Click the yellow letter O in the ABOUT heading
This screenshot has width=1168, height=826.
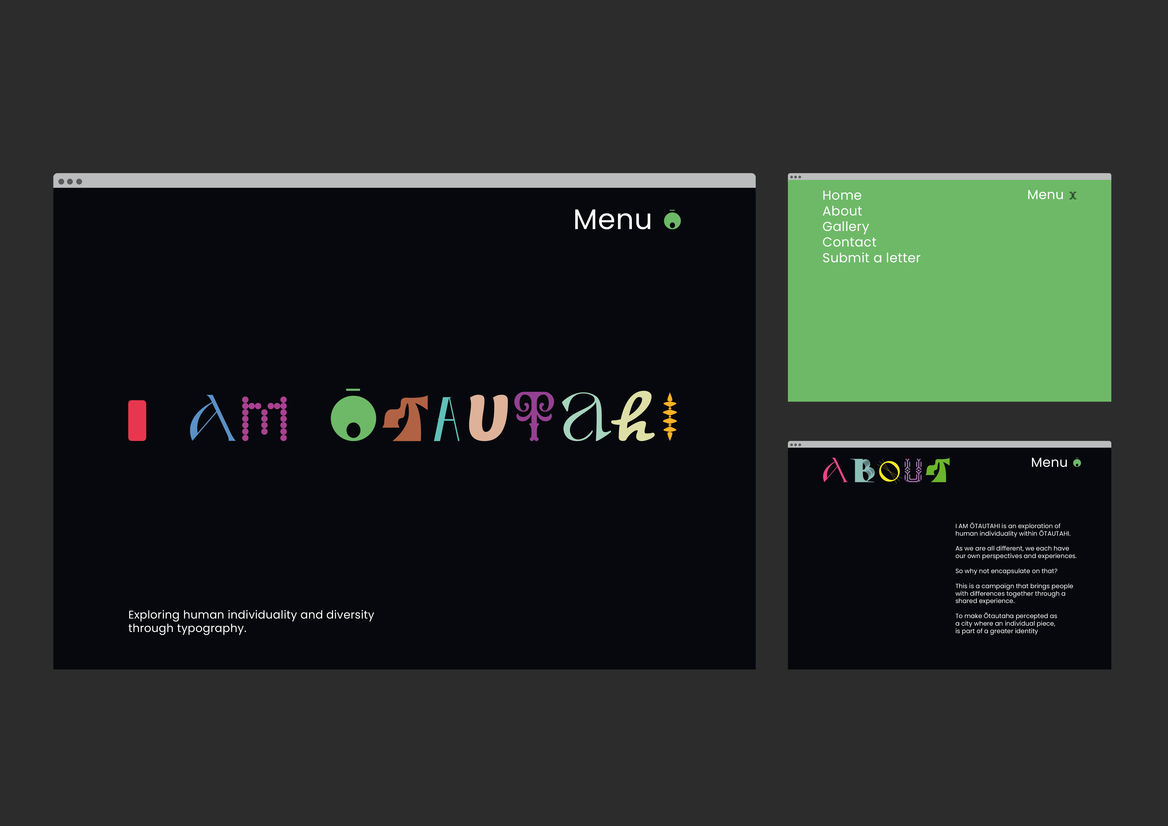(x=889, y=471)
